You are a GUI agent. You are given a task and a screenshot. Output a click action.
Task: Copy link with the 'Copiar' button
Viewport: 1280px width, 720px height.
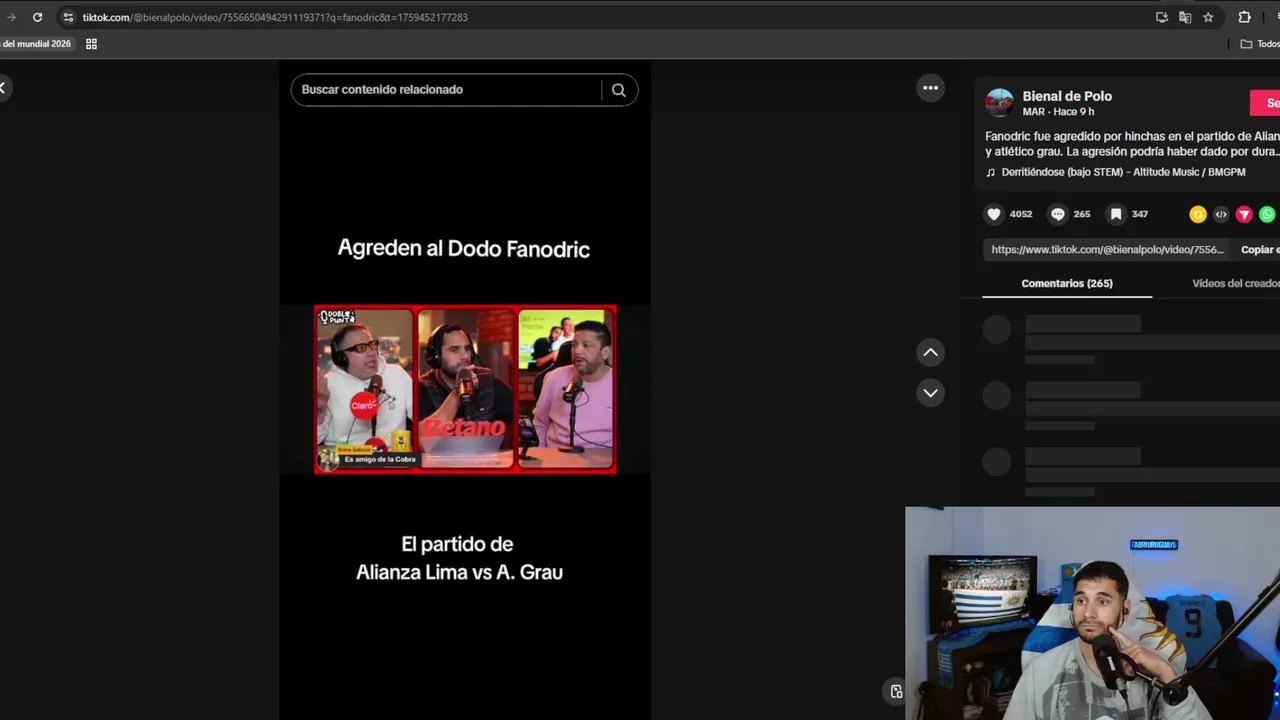pos(1259,250)
